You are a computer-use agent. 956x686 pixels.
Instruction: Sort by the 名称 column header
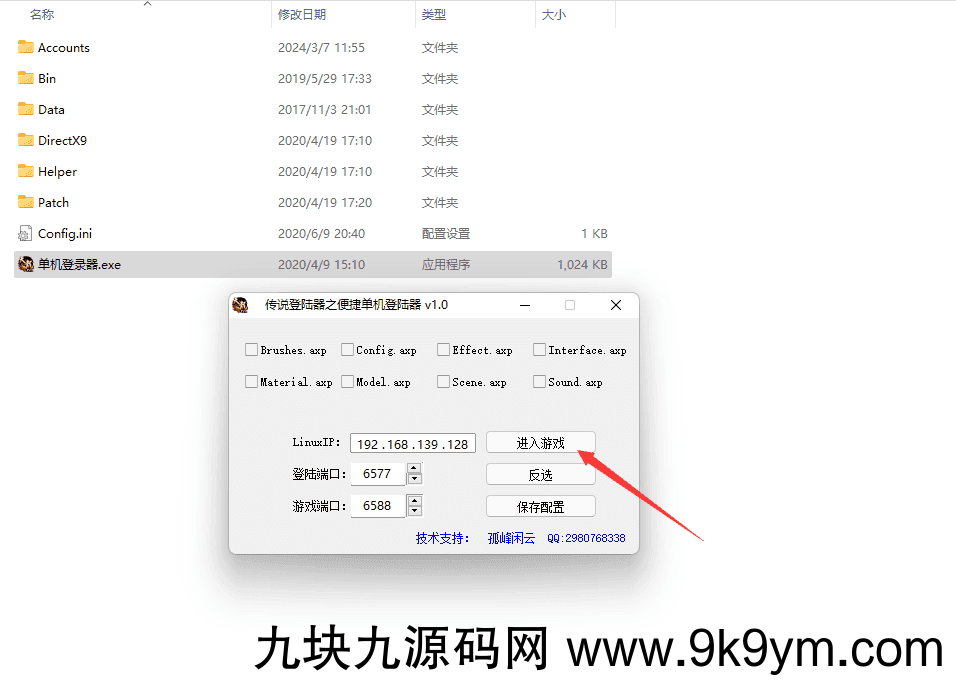[42, 15]
